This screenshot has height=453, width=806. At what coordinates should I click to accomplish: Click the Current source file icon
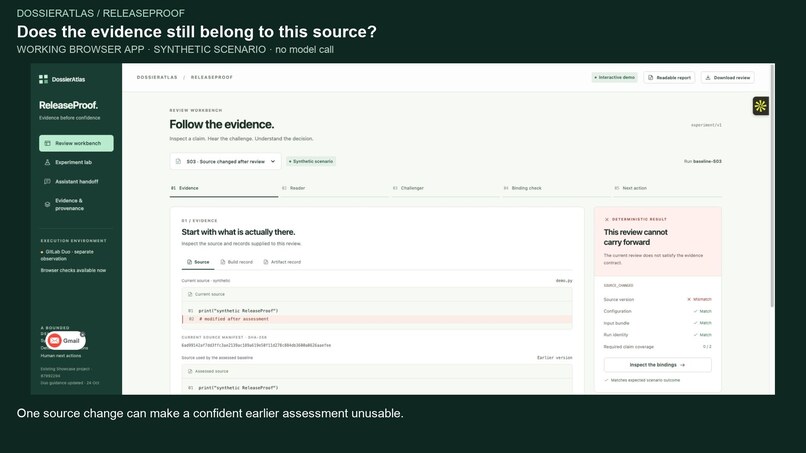(190, 295)
